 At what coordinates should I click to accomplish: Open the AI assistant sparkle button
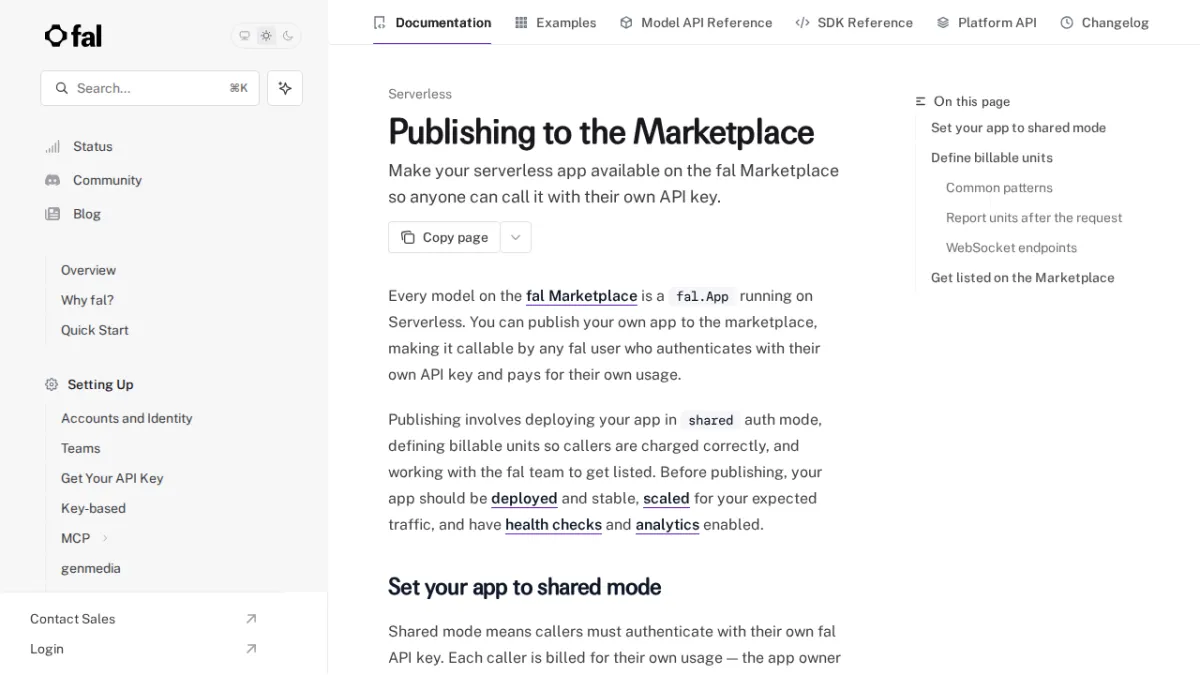[285, 88]
